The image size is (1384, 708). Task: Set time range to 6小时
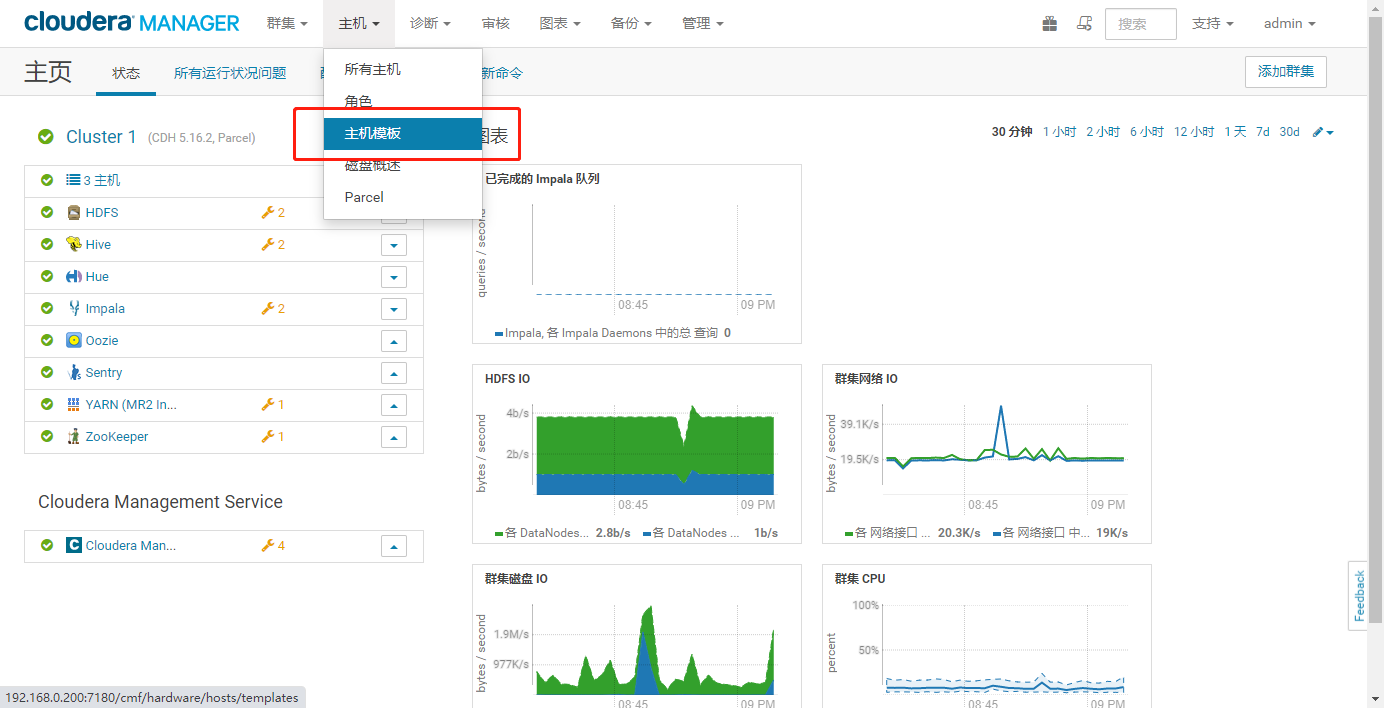(1147, 132)
